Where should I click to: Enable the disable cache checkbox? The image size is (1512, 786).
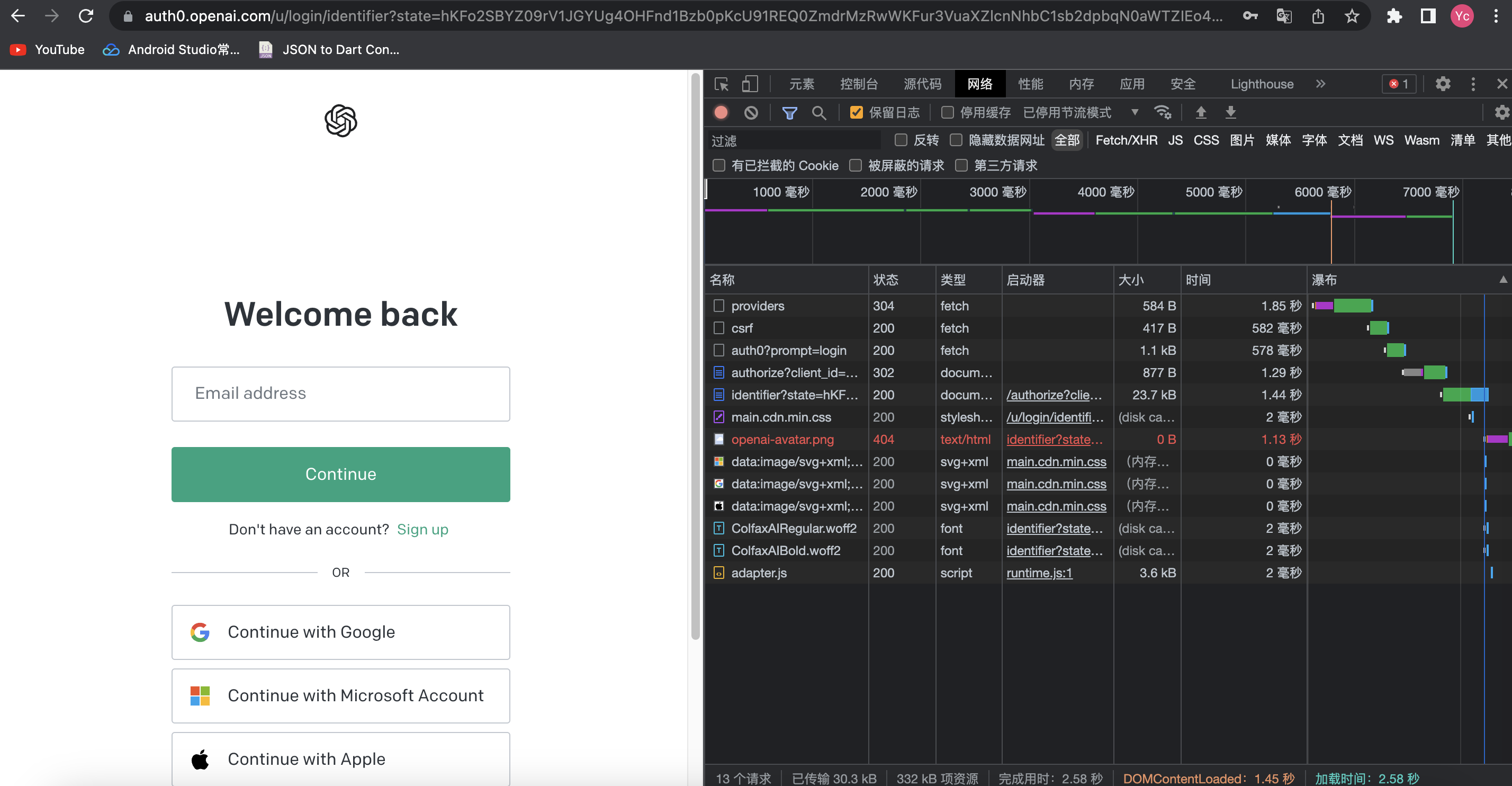coord(947,112)
